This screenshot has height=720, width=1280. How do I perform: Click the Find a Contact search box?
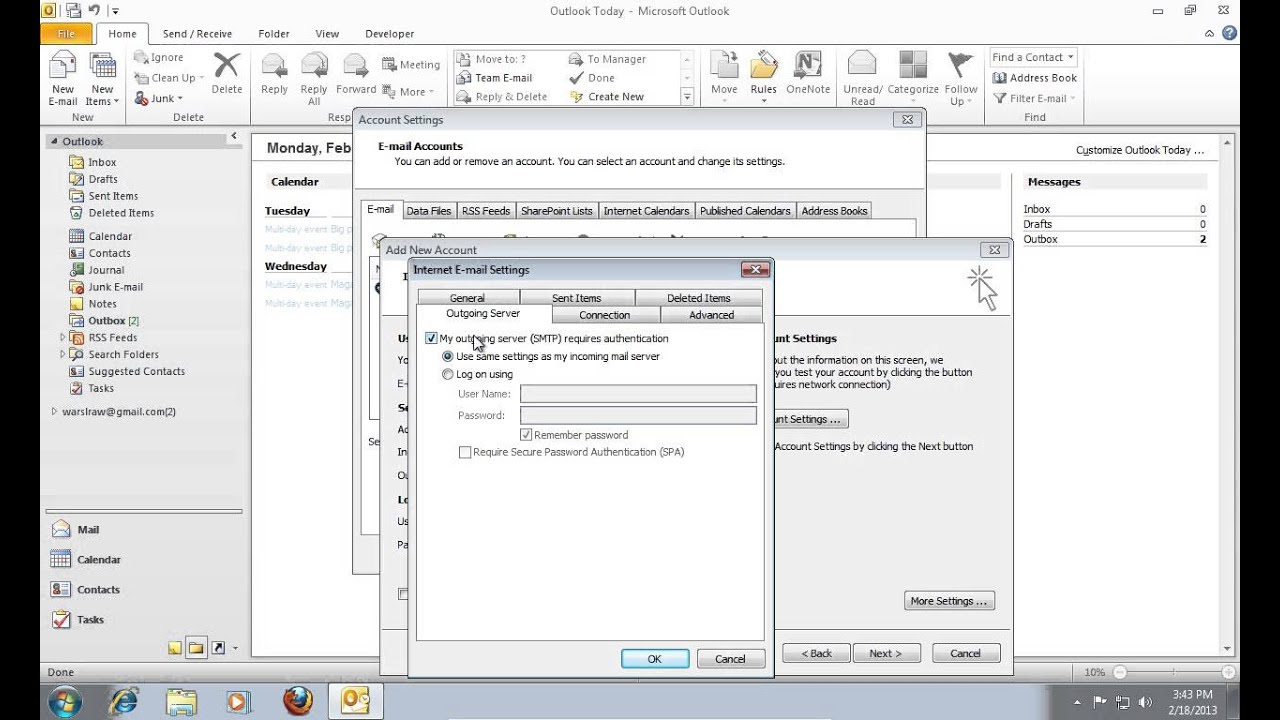(x=1034, y=57)
